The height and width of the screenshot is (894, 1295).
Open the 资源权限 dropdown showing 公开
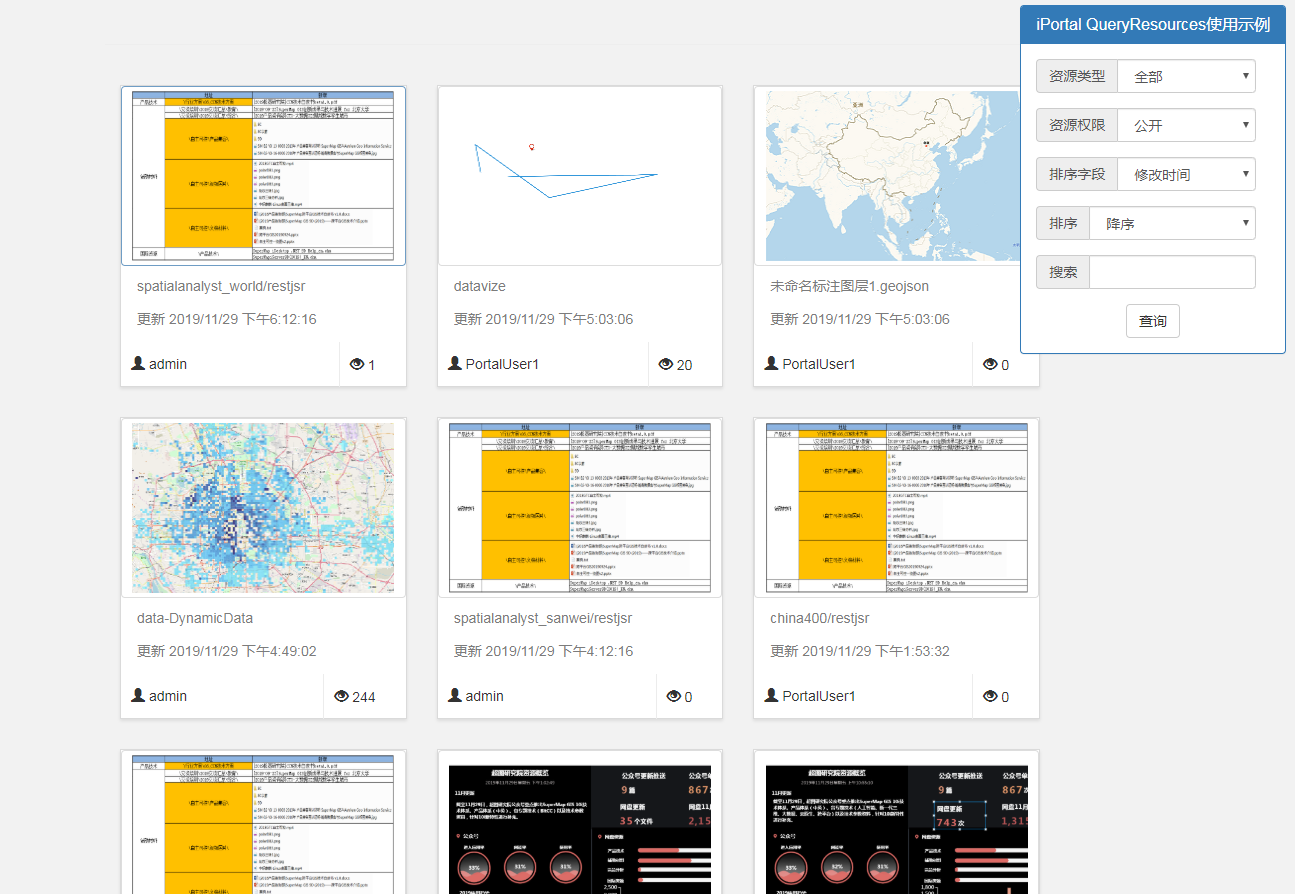pos(1186,125)
